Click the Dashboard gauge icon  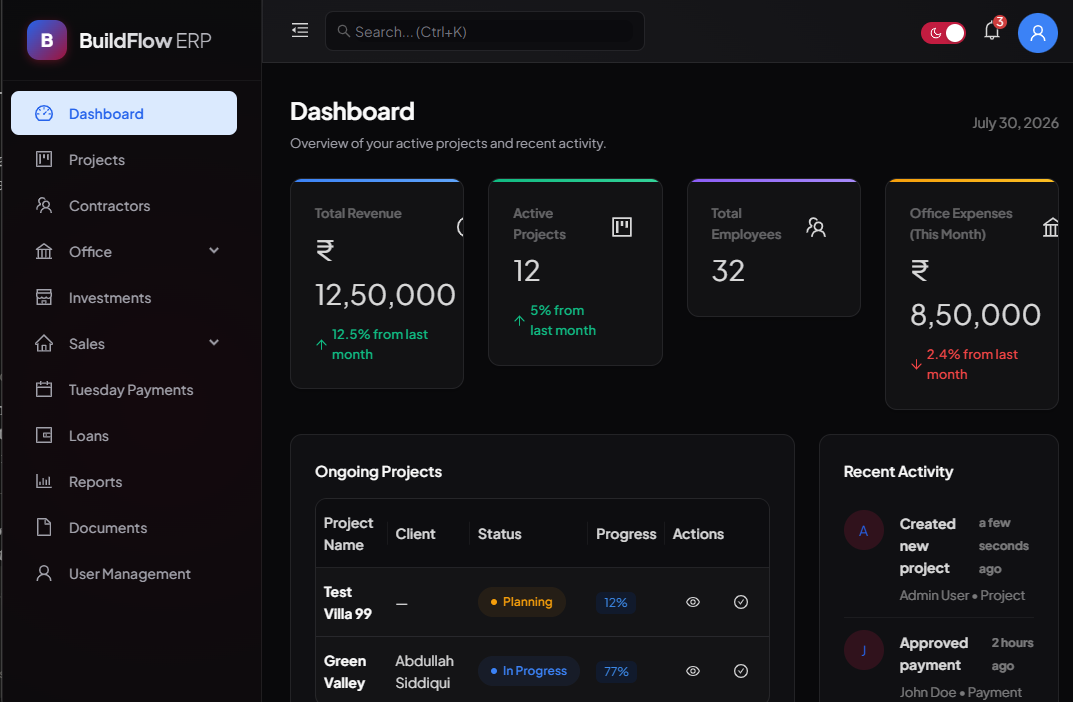coord(44,114)
